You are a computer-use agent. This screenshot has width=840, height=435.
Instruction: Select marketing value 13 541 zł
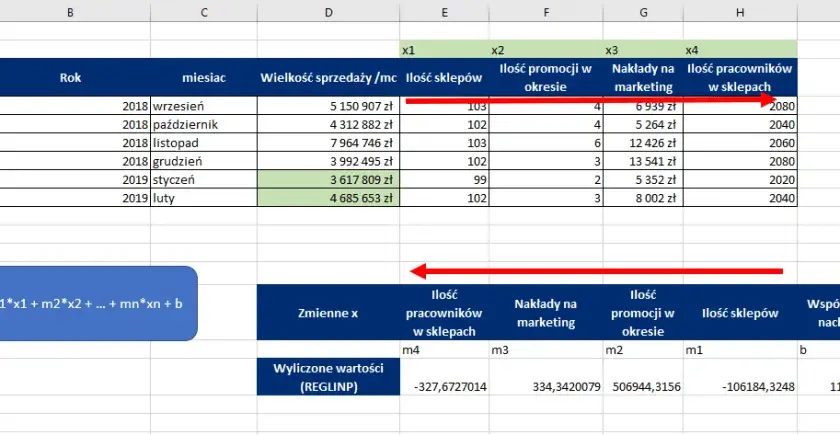coord(643,161)
